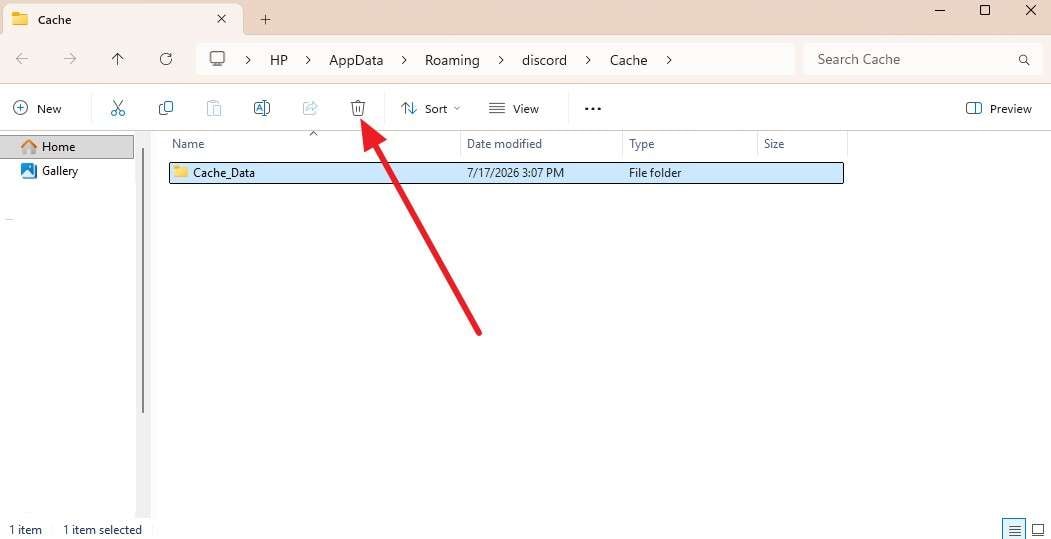Image resolution: width=1051 pixels, height=539 pixels.
Task: Close the Cache tab
Action: [221, 19]
